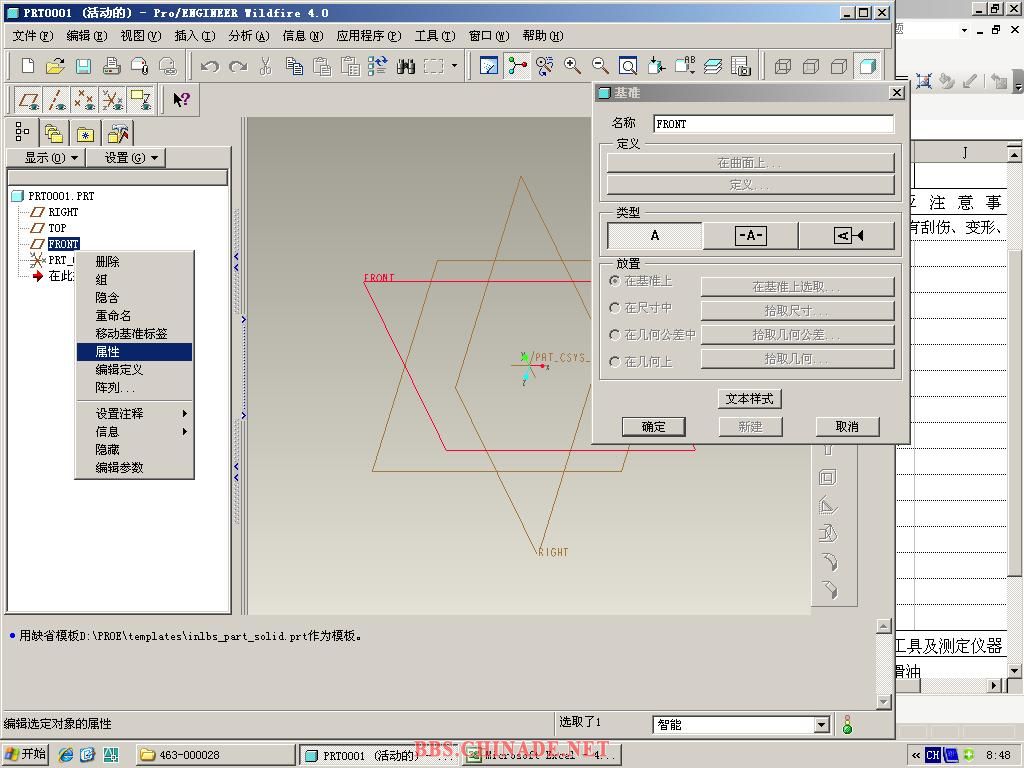The image size is (1024, 768).
Task: Launch Internet Explorer from the quick launch
Action: pyautogui.click(x=66, y=755)
